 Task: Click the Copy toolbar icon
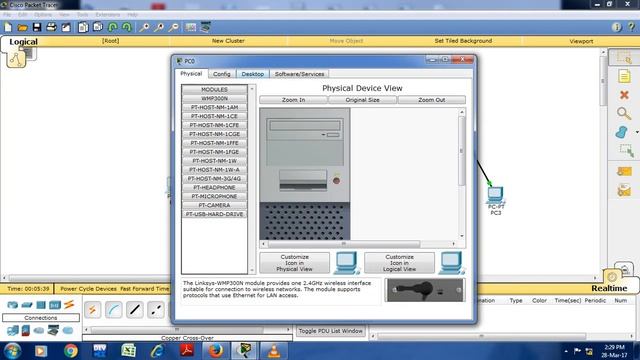83,27
